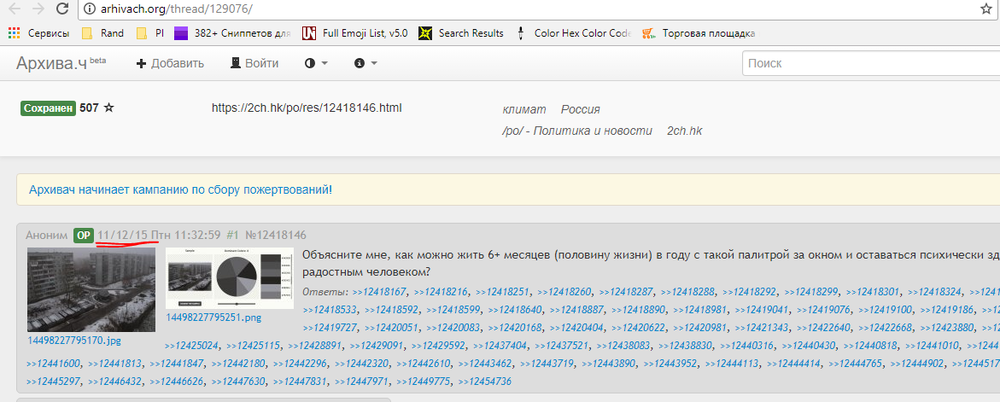This screenshot has height=402, width=1000.
Task: Open the Rand bookmark folder
Action: coord(103,33)
